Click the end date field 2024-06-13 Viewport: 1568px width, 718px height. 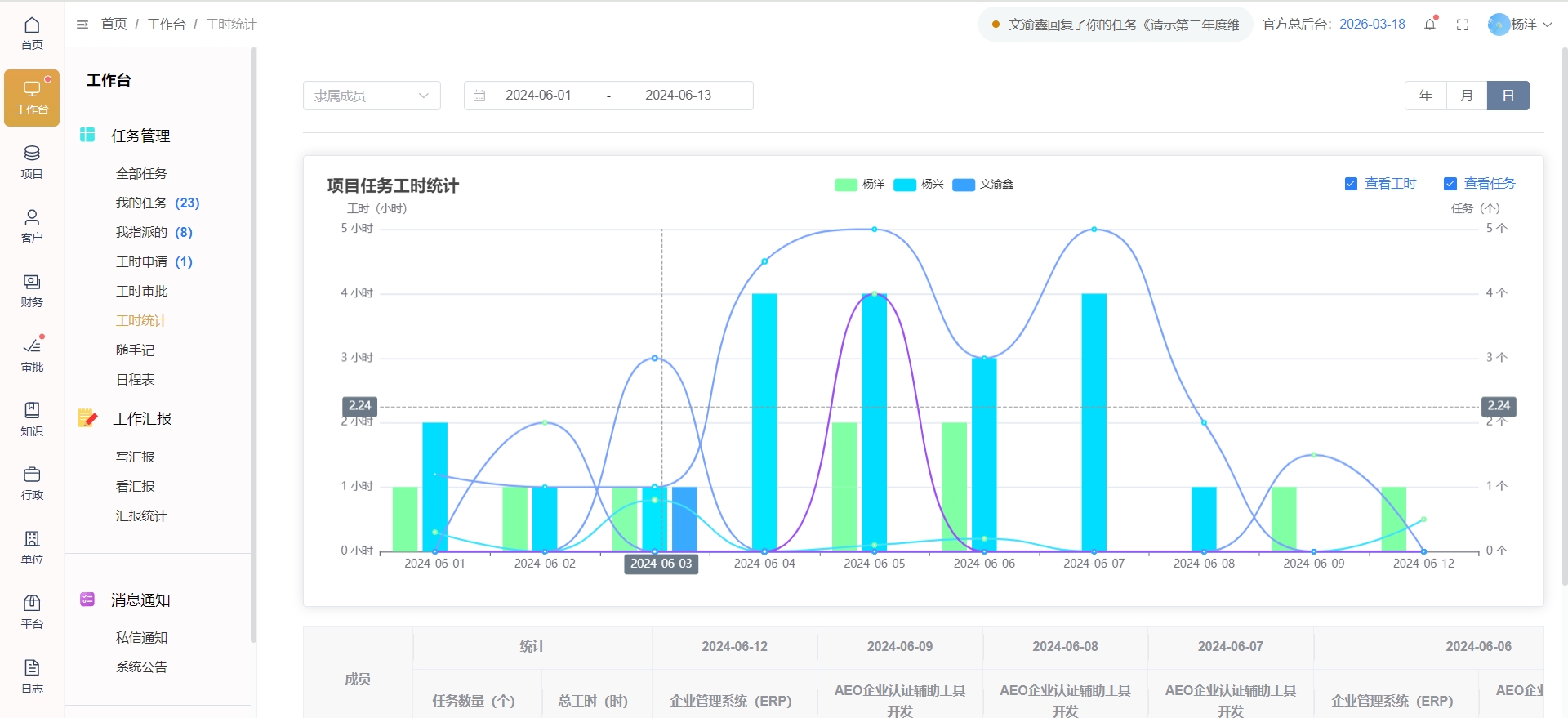coord(678,96)
